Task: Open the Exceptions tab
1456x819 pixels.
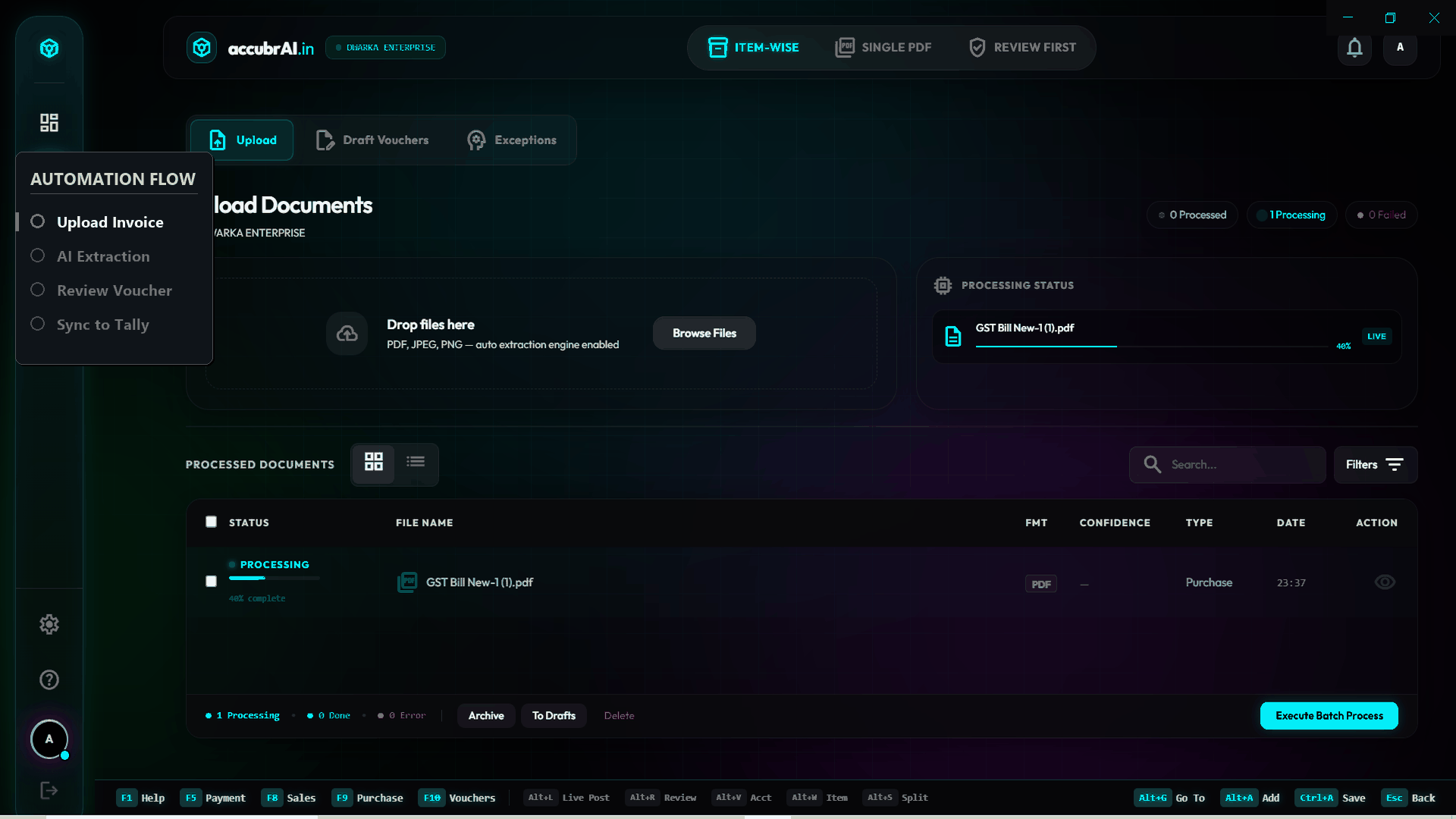Action: [x=512, y=140]
